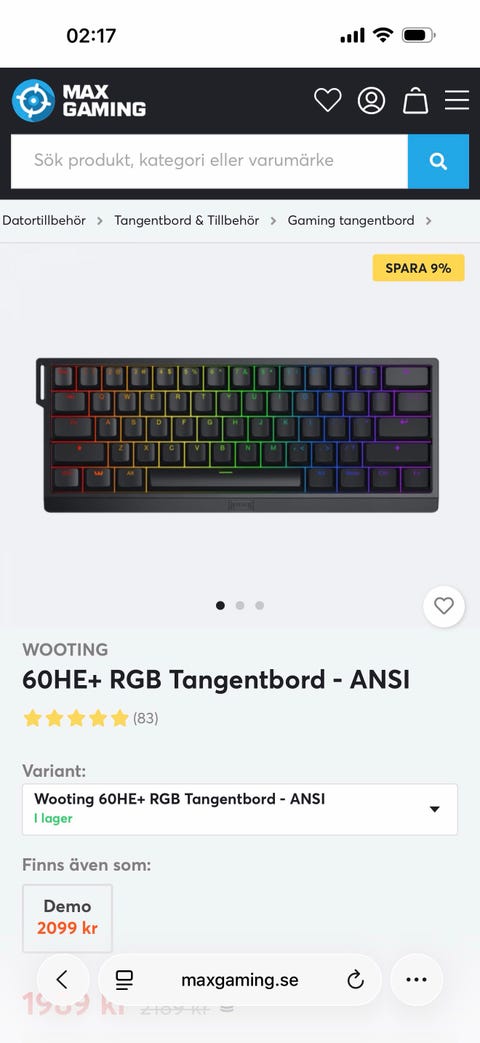Go to Gaming tangentbord breadcrumb
This screenshot has height=1043, width=480.
tap(351, 220)
